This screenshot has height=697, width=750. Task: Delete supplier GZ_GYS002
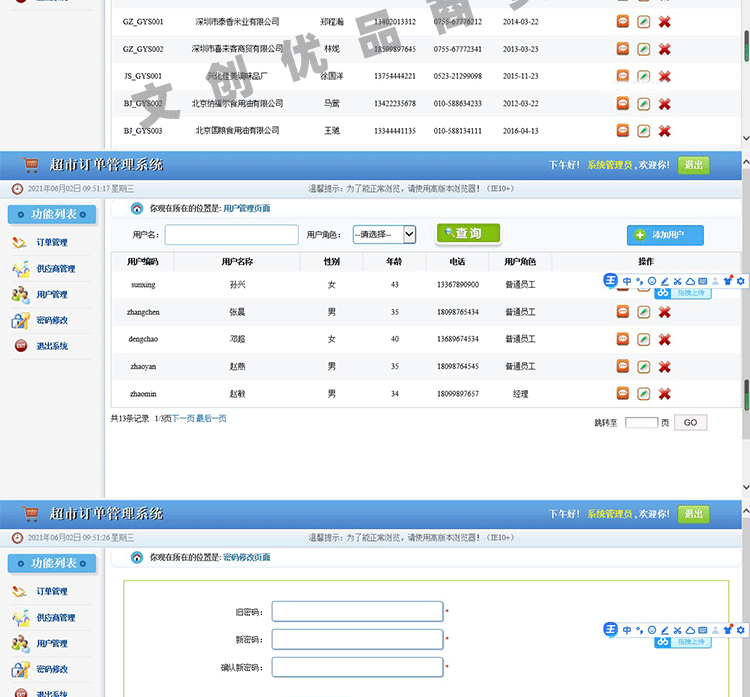click(x=664, y=49)
